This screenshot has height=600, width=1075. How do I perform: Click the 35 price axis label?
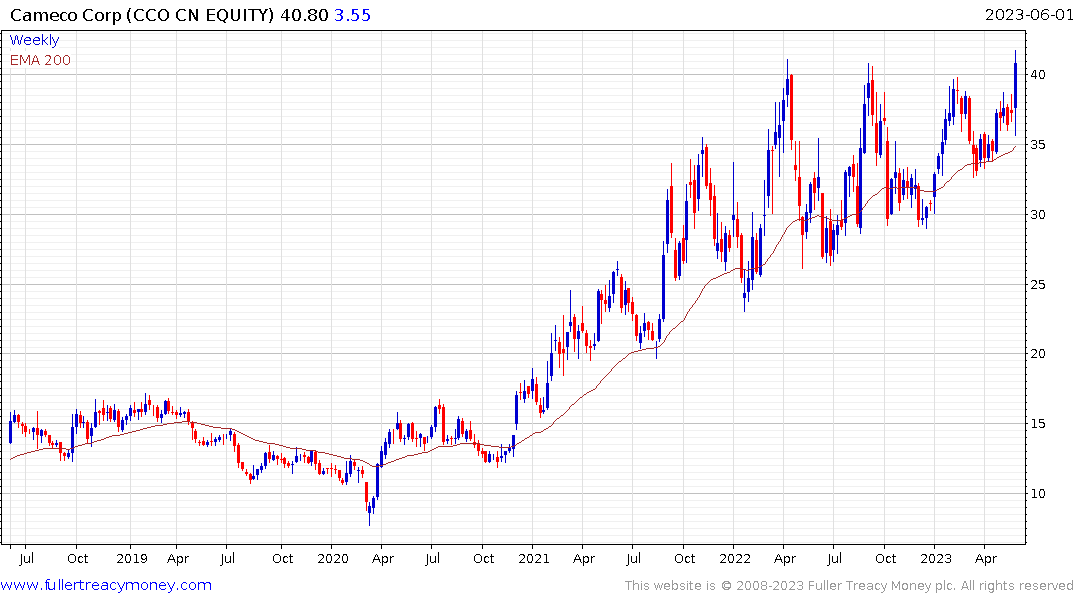[1038, 145]
